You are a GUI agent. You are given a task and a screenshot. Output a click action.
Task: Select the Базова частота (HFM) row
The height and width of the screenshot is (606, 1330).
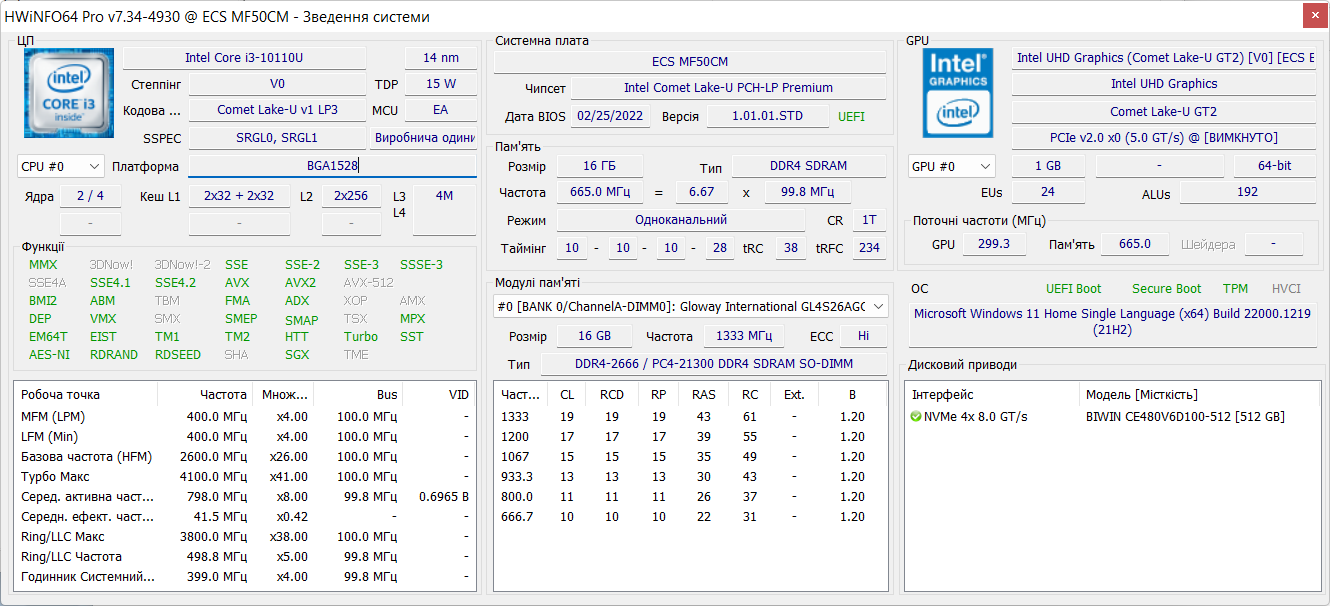click(246, 457)
